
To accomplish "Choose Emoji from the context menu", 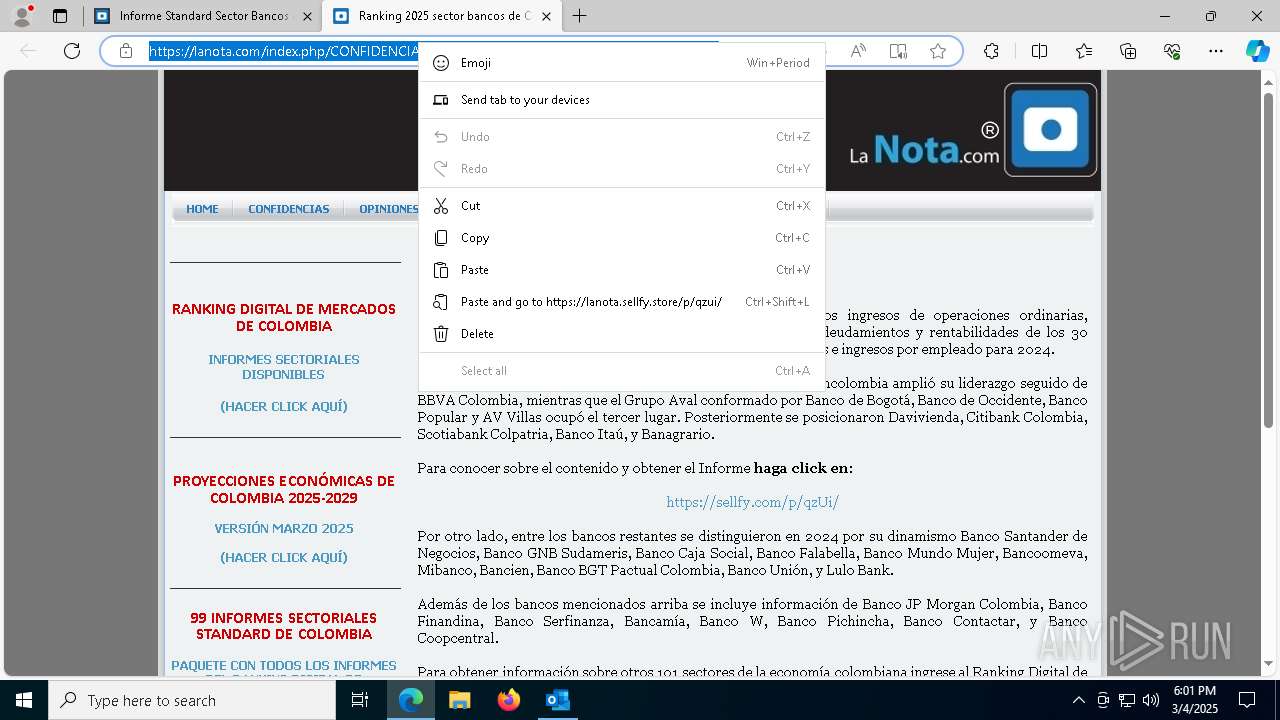I will 621,63.
